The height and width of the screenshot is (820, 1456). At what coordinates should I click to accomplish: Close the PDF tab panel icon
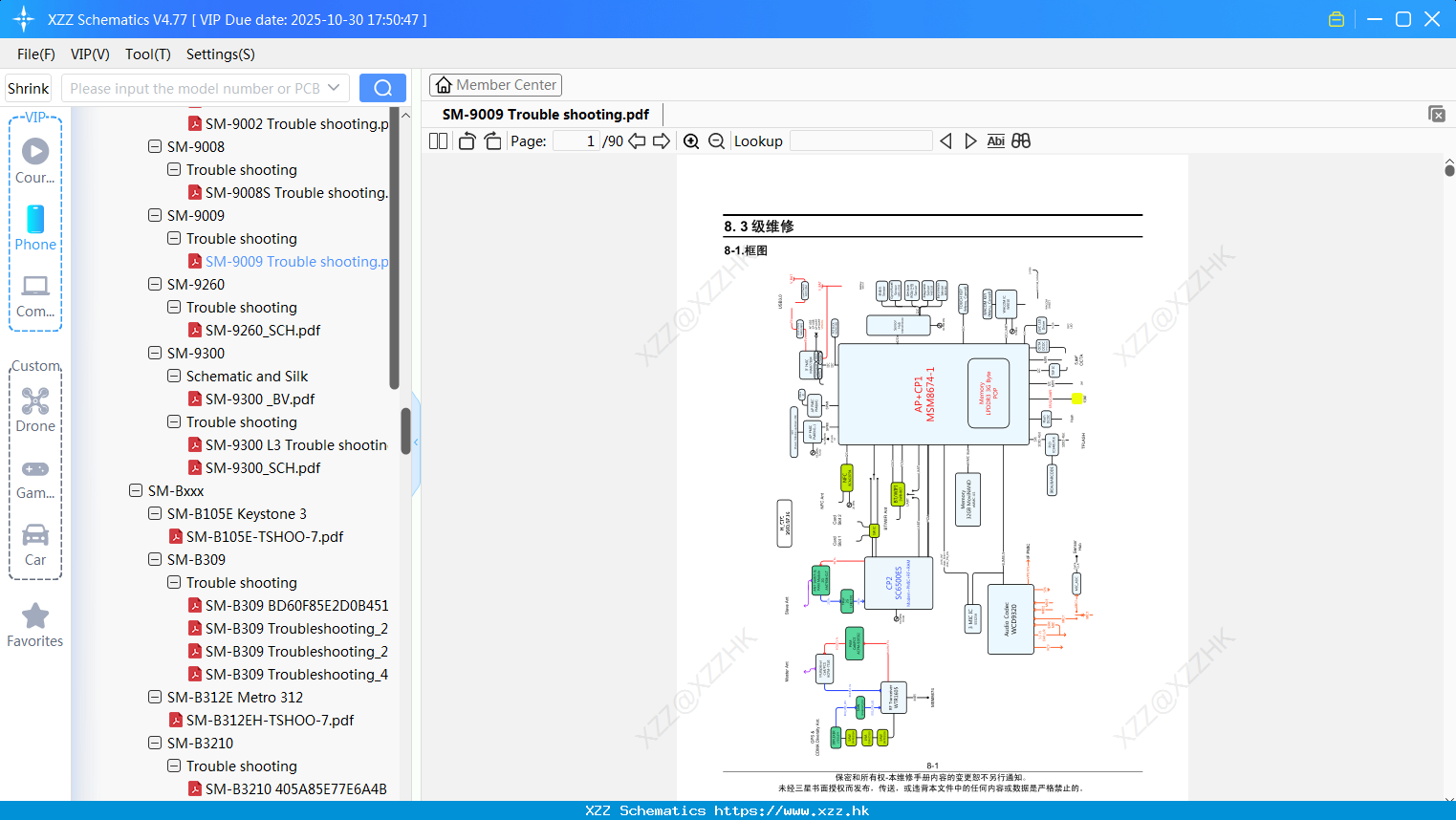click(x=1437, y=114)
